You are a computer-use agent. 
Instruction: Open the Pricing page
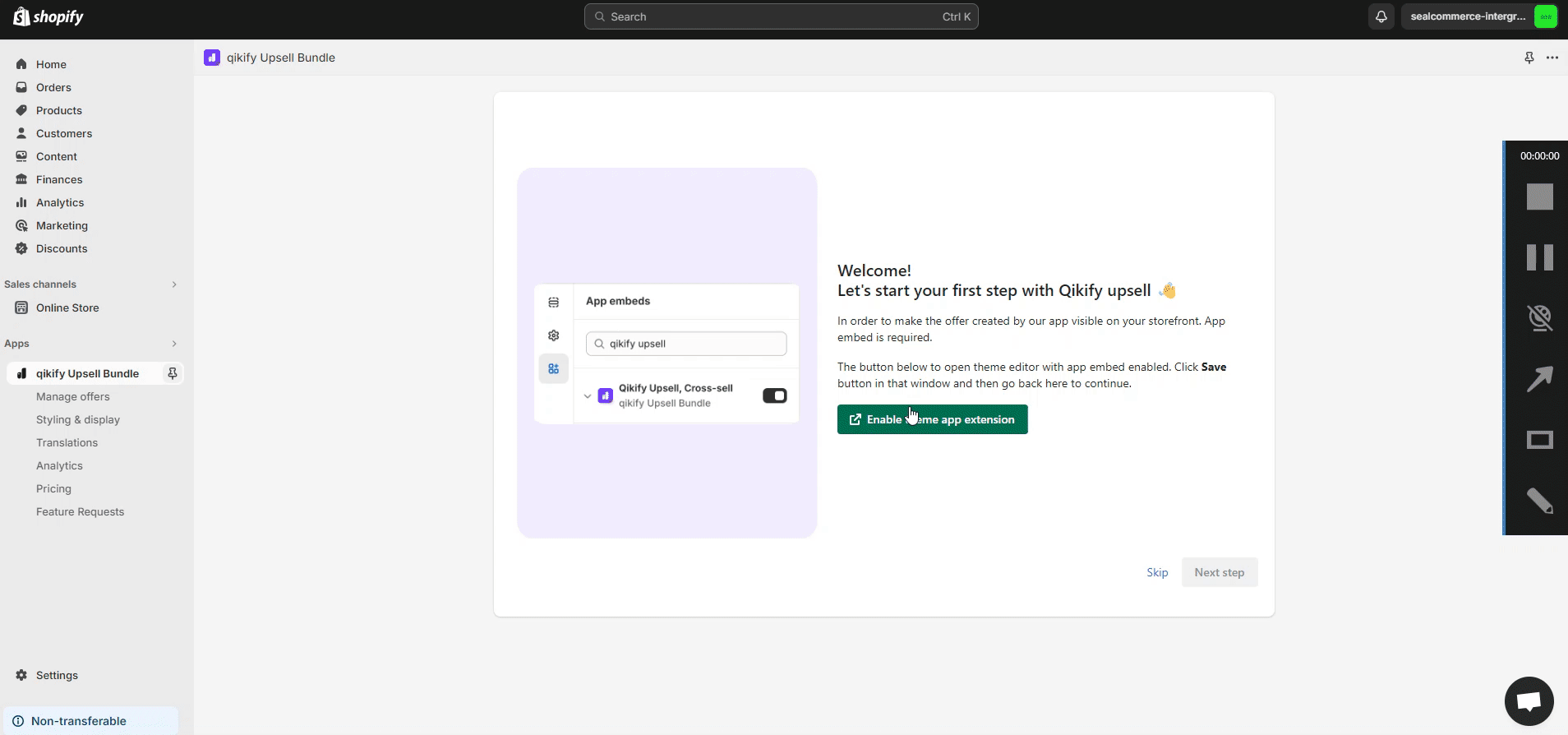53,488
